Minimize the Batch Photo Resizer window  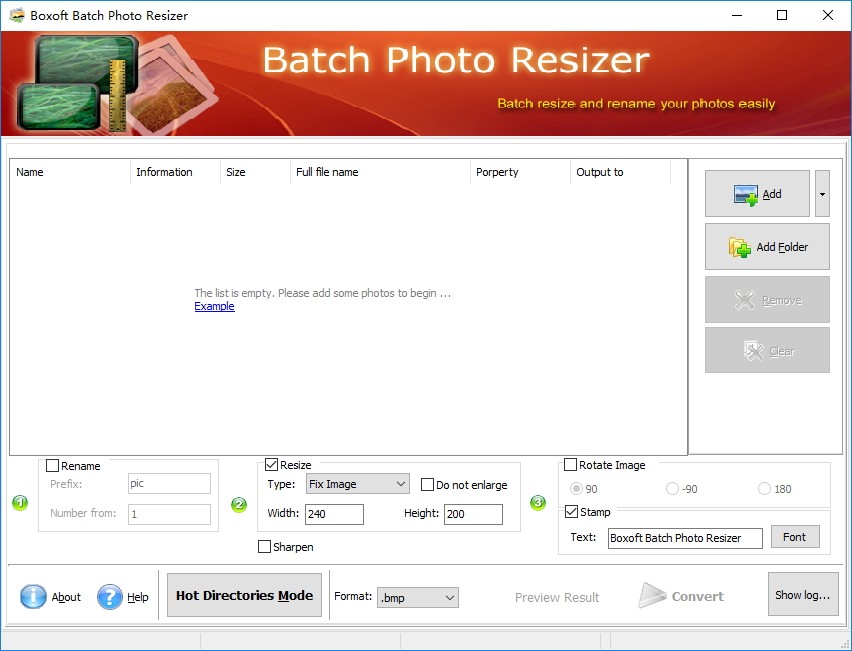737,15
